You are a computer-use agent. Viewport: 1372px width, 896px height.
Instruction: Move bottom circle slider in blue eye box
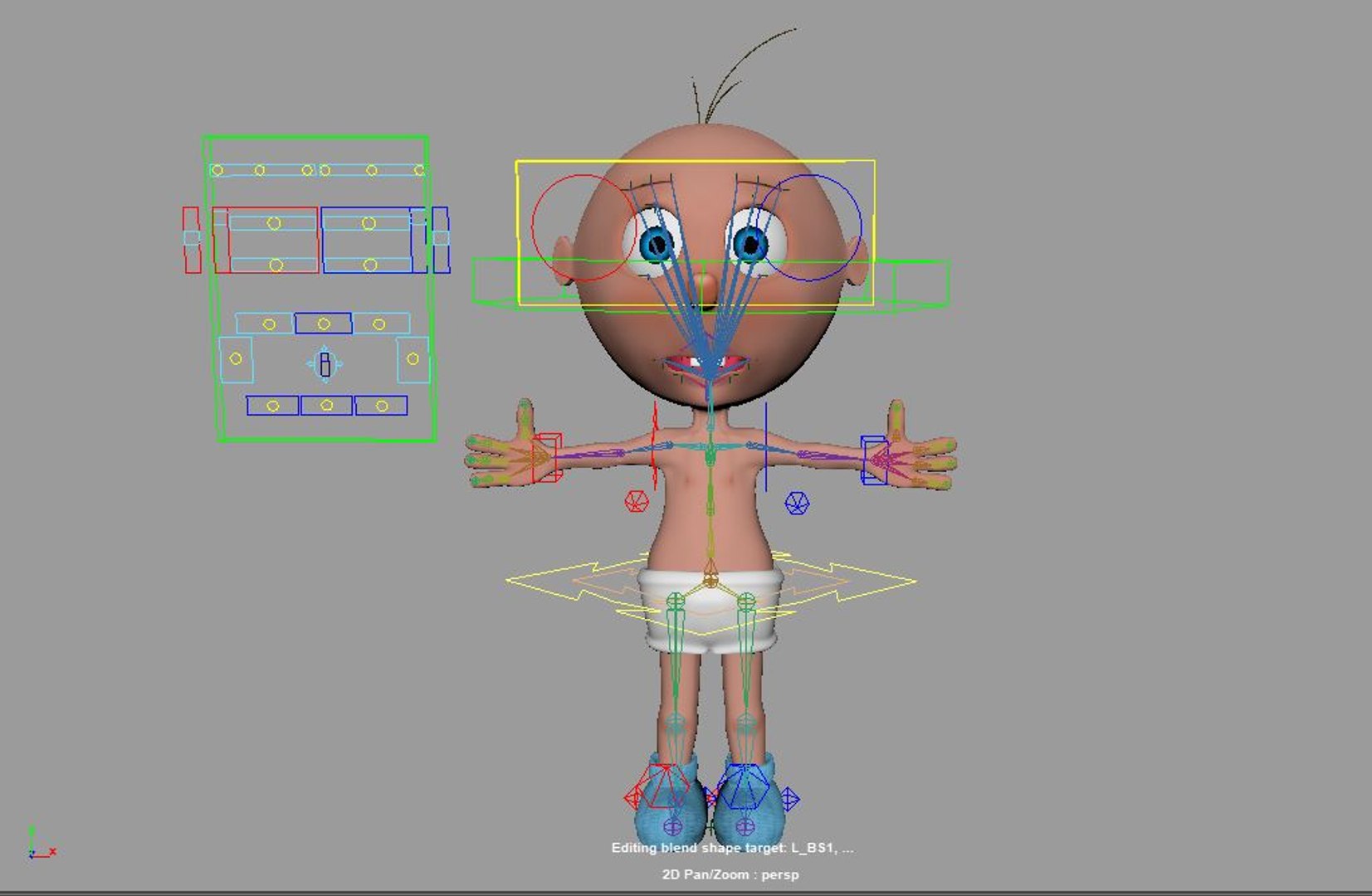(x=370, y=265)
